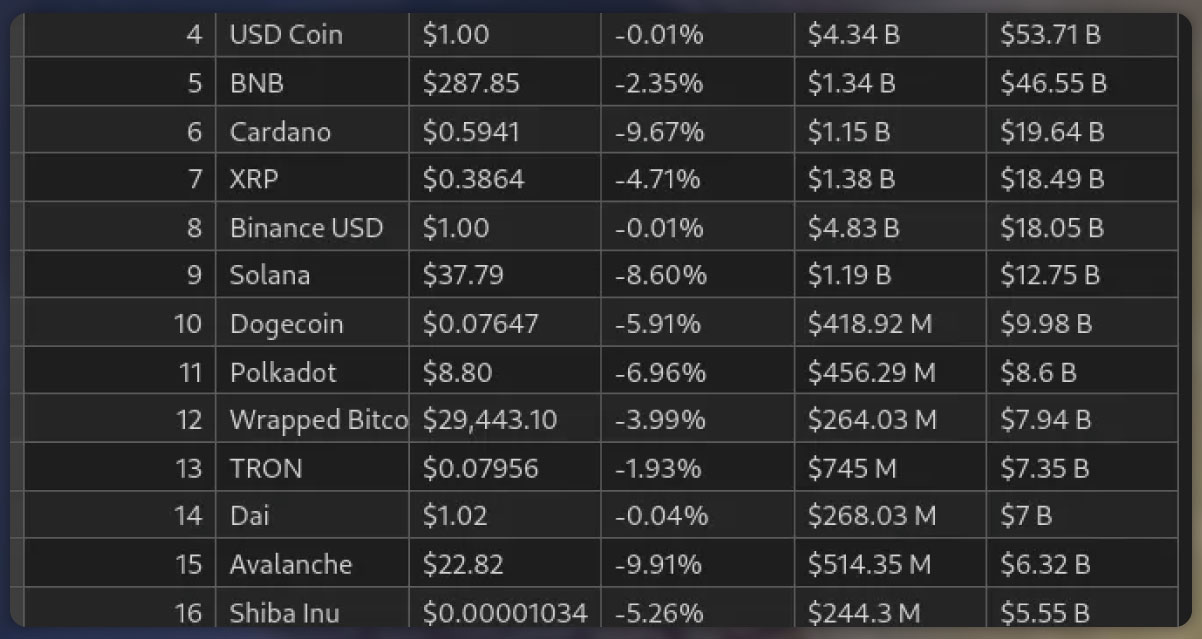Select the Cardano row name
The image size is (1202, 639).
point(312,131)
